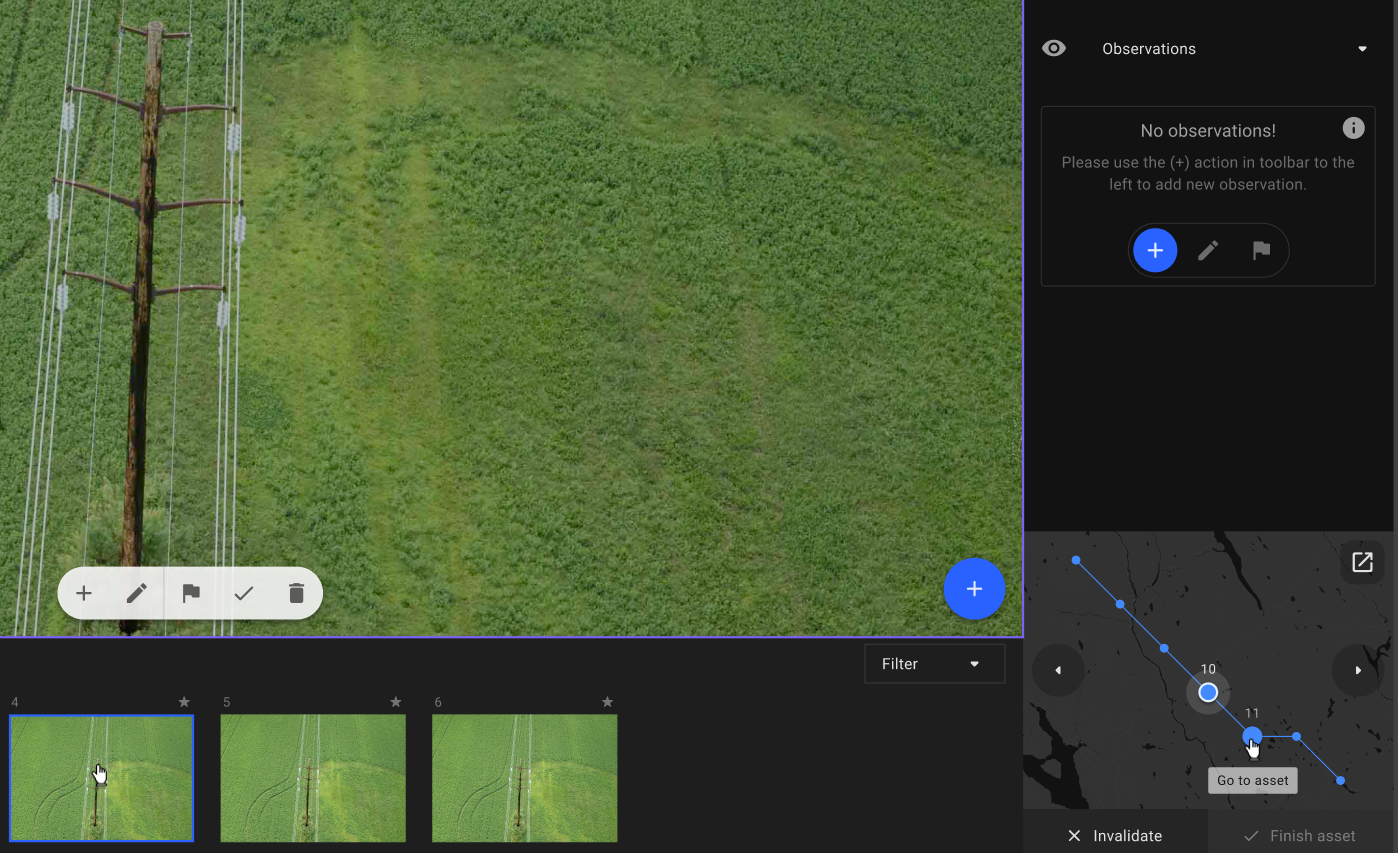The image size is (1398, 853).
Task: Star thumbnail image 5
Action: 395,702
